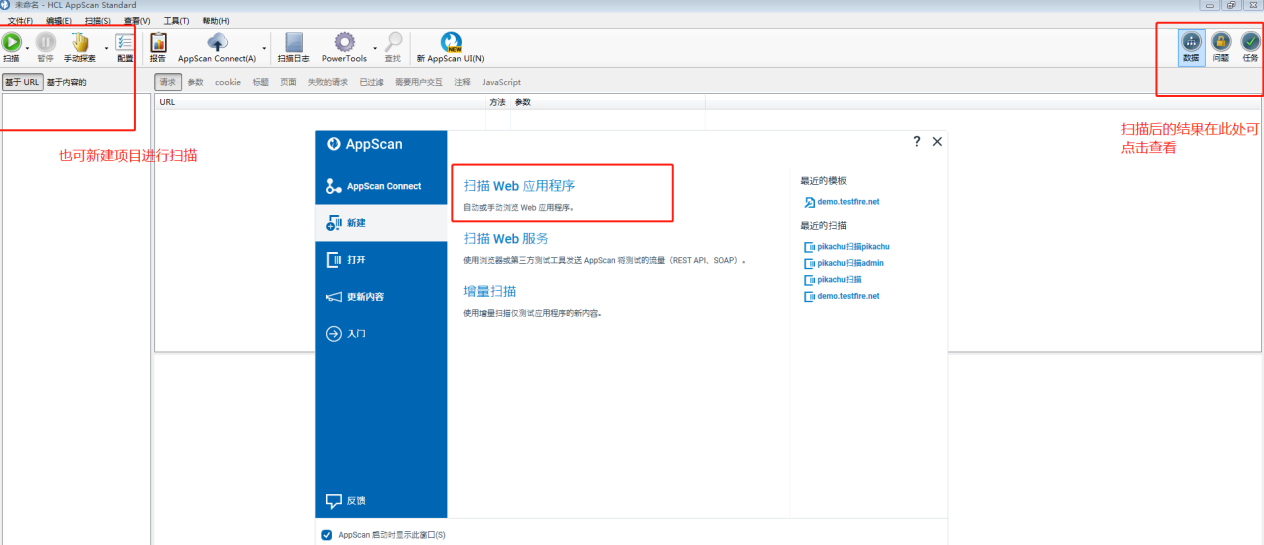Select the 基于内容的 tab
The width and height of the screenshot is (1264, 545).
(66, 82)
